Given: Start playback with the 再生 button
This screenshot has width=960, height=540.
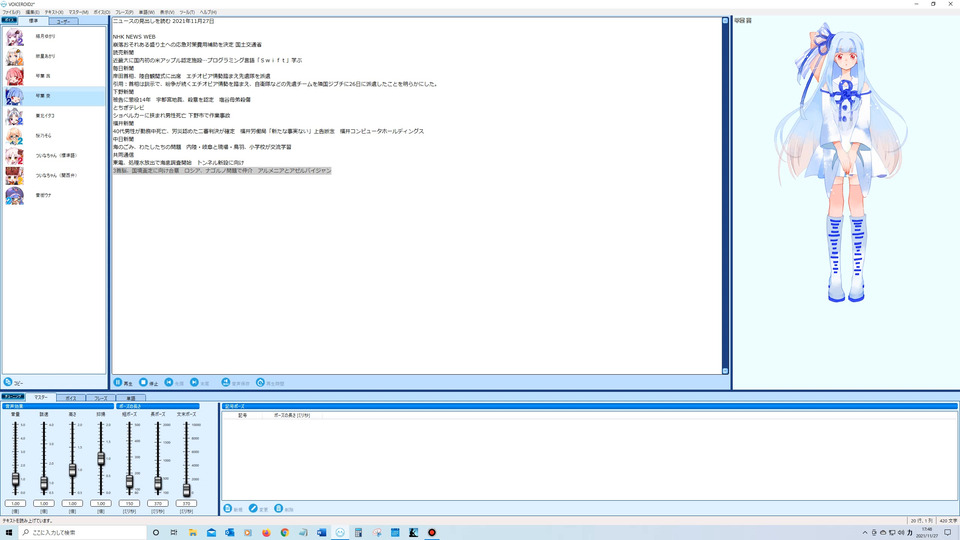Looking at the screenshot, I should pos(123,383).
